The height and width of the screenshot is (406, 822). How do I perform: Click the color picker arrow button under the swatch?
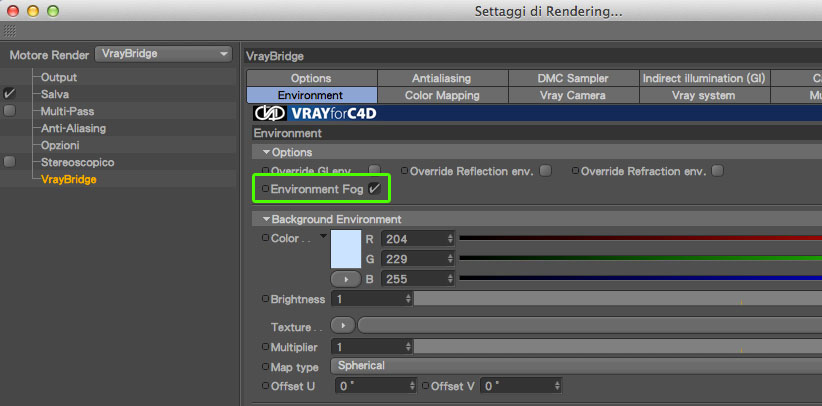pyautogui.click(x=345, y=279)
